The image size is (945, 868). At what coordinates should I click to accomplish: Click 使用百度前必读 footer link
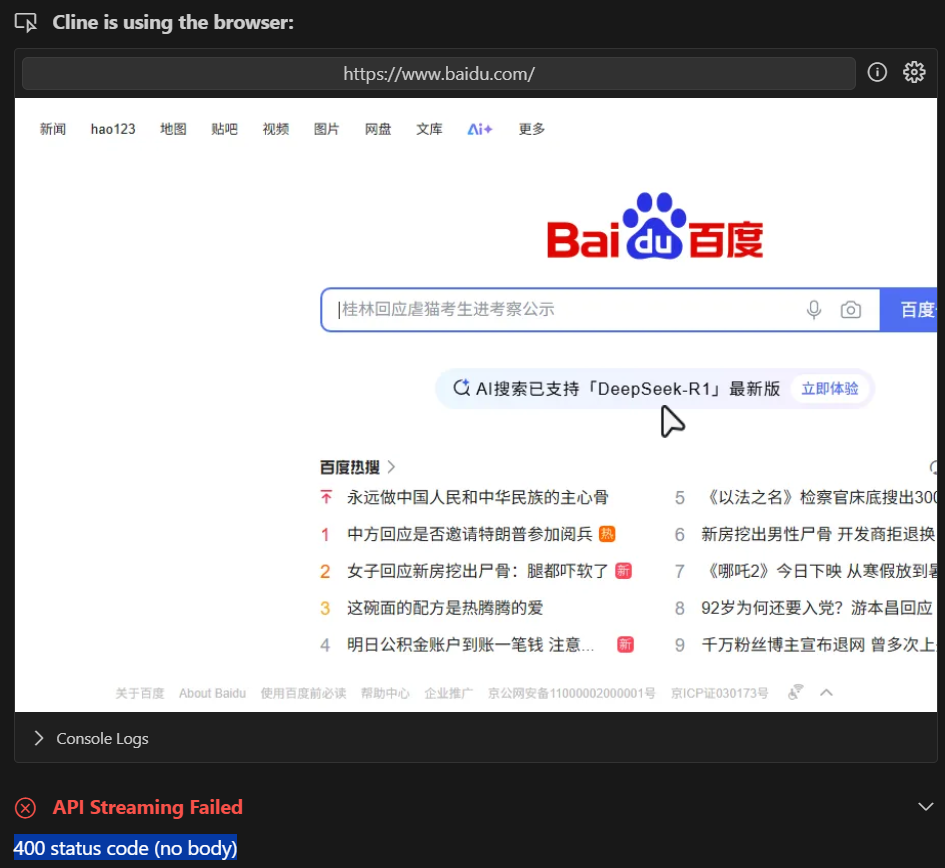pyautogui.click(x=303, y=693)
